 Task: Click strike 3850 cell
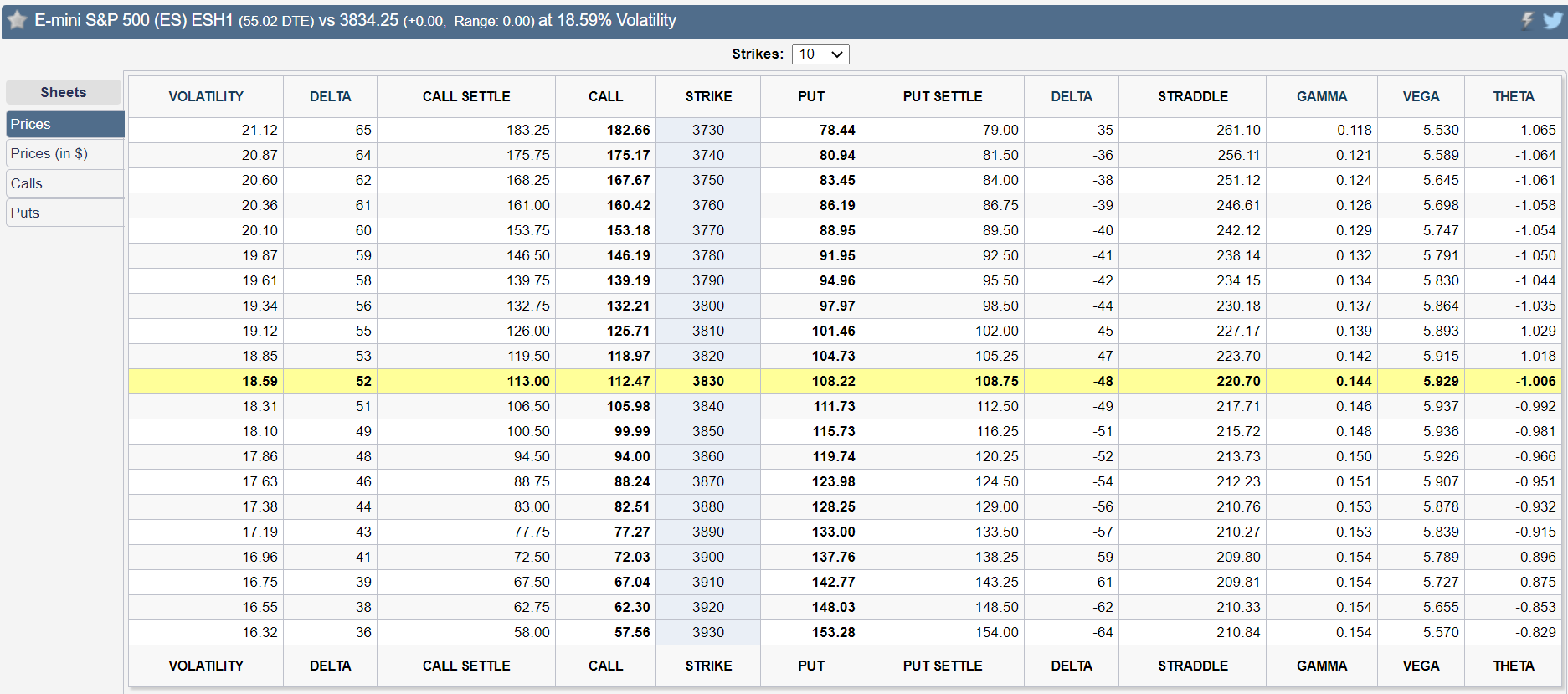tap(708, 431)
